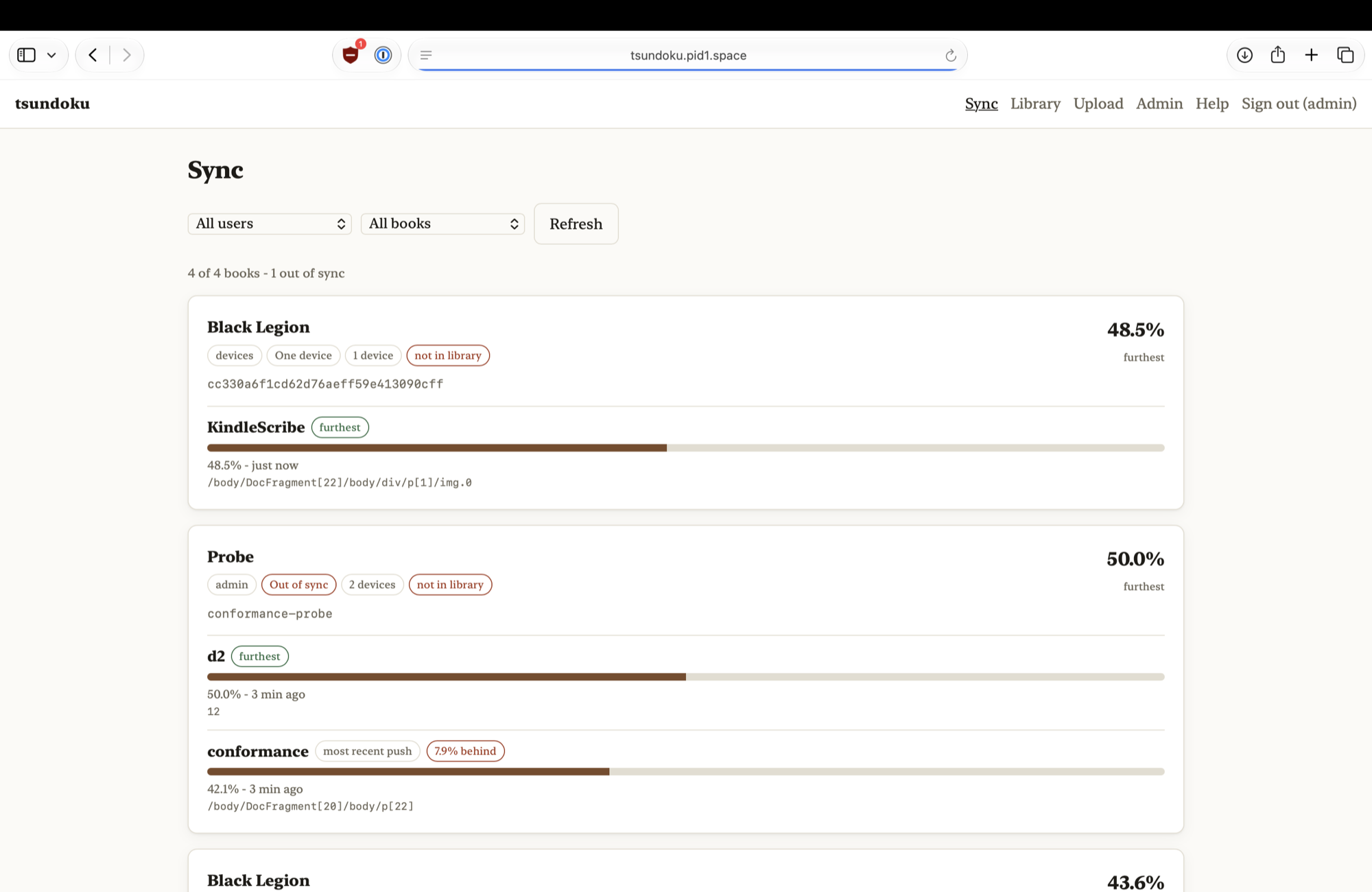
Task: Click the admin user badge on Probe
Action: coord(232,585)
